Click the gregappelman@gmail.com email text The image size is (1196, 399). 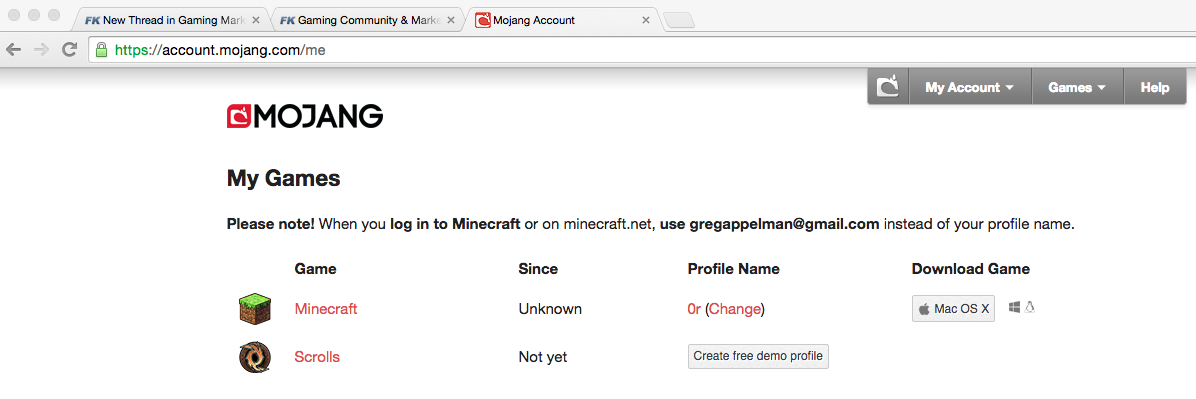point(784,224)
